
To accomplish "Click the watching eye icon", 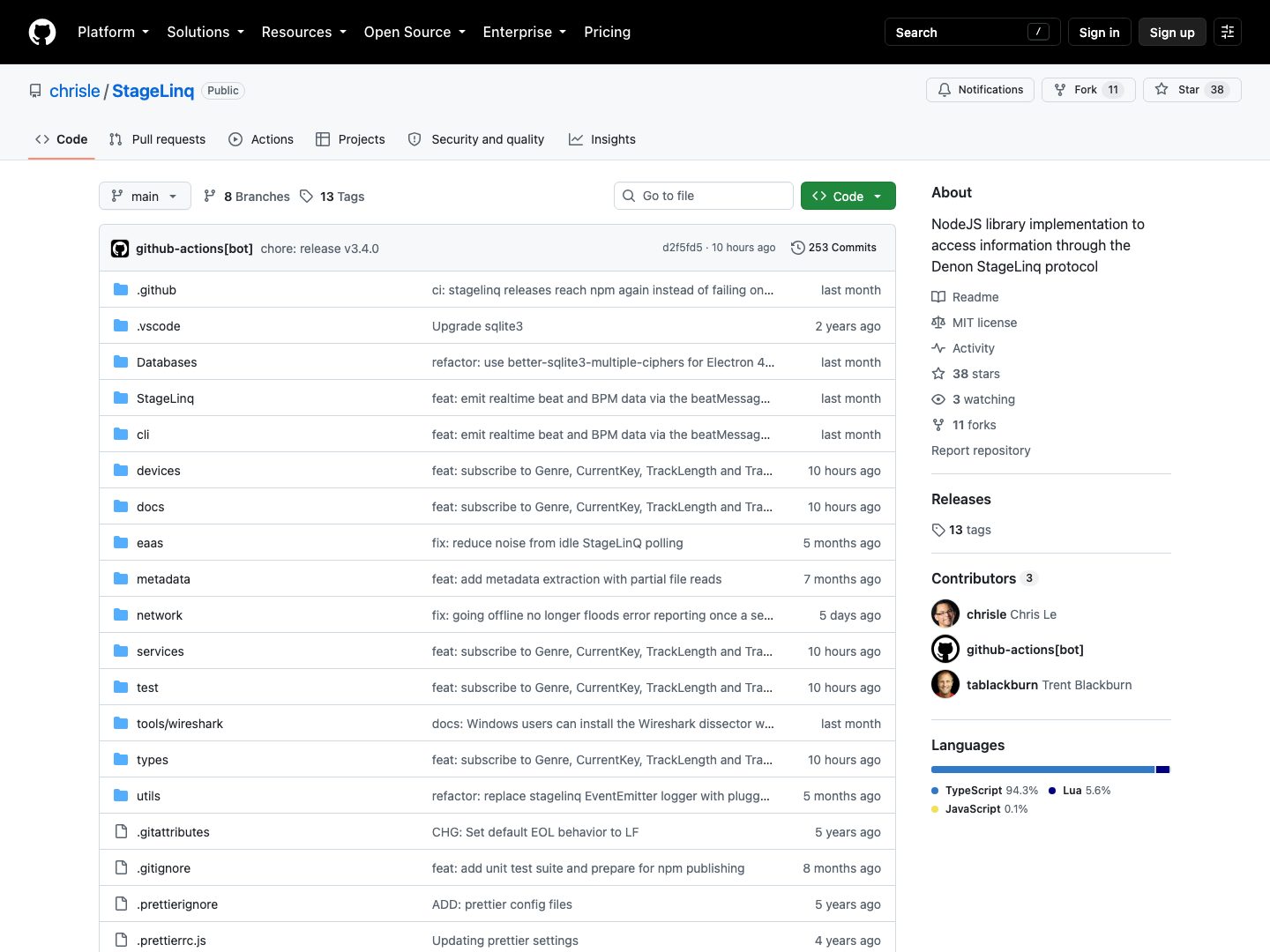I will 938,399.
